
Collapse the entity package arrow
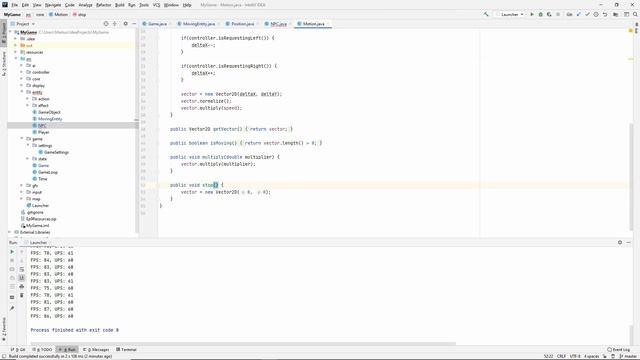coord(22,92)
